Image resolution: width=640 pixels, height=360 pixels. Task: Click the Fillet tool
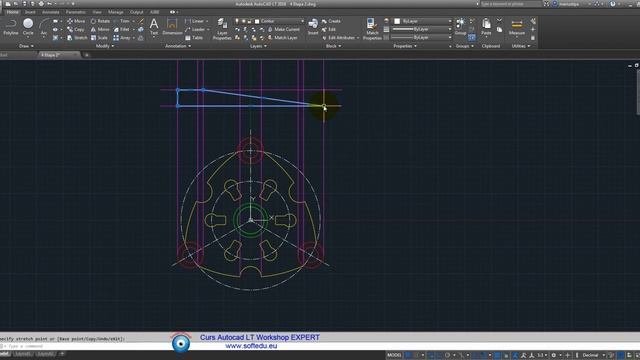(122, 29)
